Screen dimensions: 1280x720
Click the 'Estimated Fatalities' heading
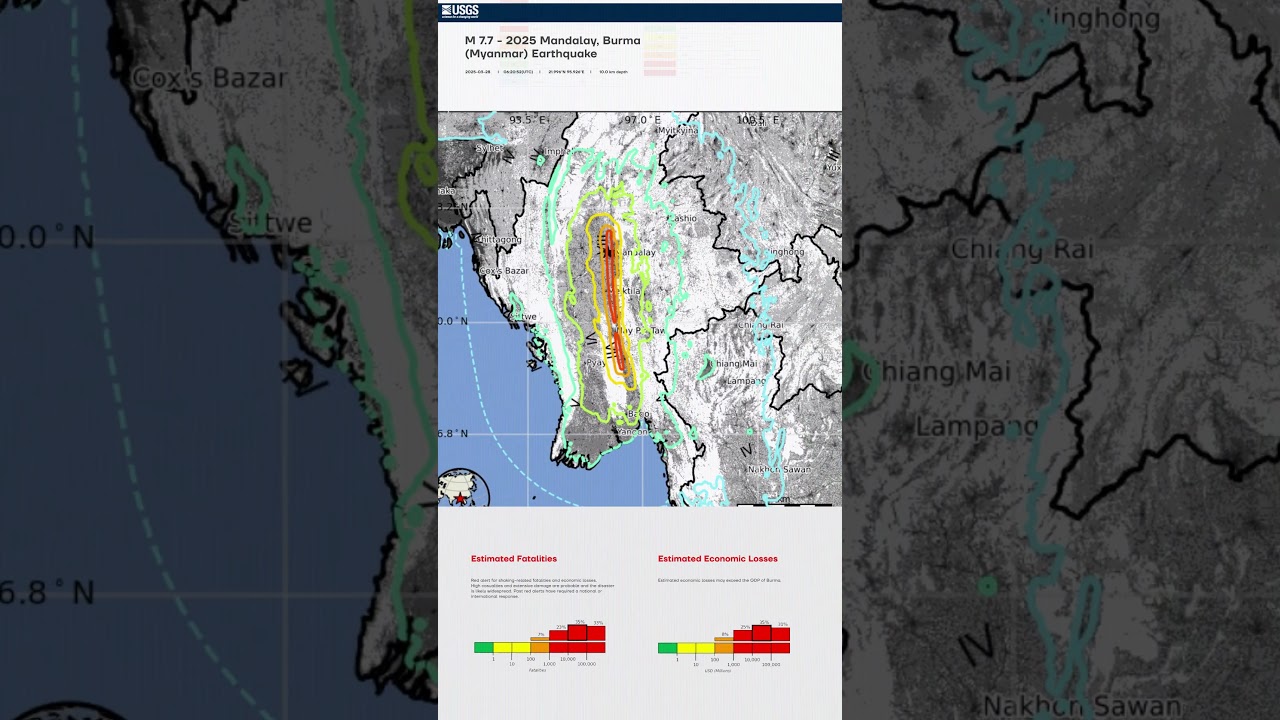(514, 559)
